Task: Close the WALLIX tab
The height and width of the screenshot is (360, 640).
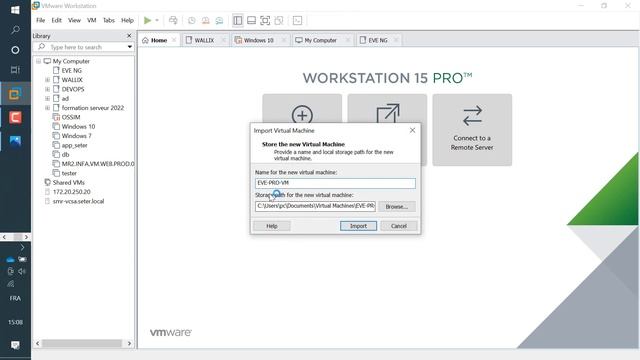Action: [224, 40]
